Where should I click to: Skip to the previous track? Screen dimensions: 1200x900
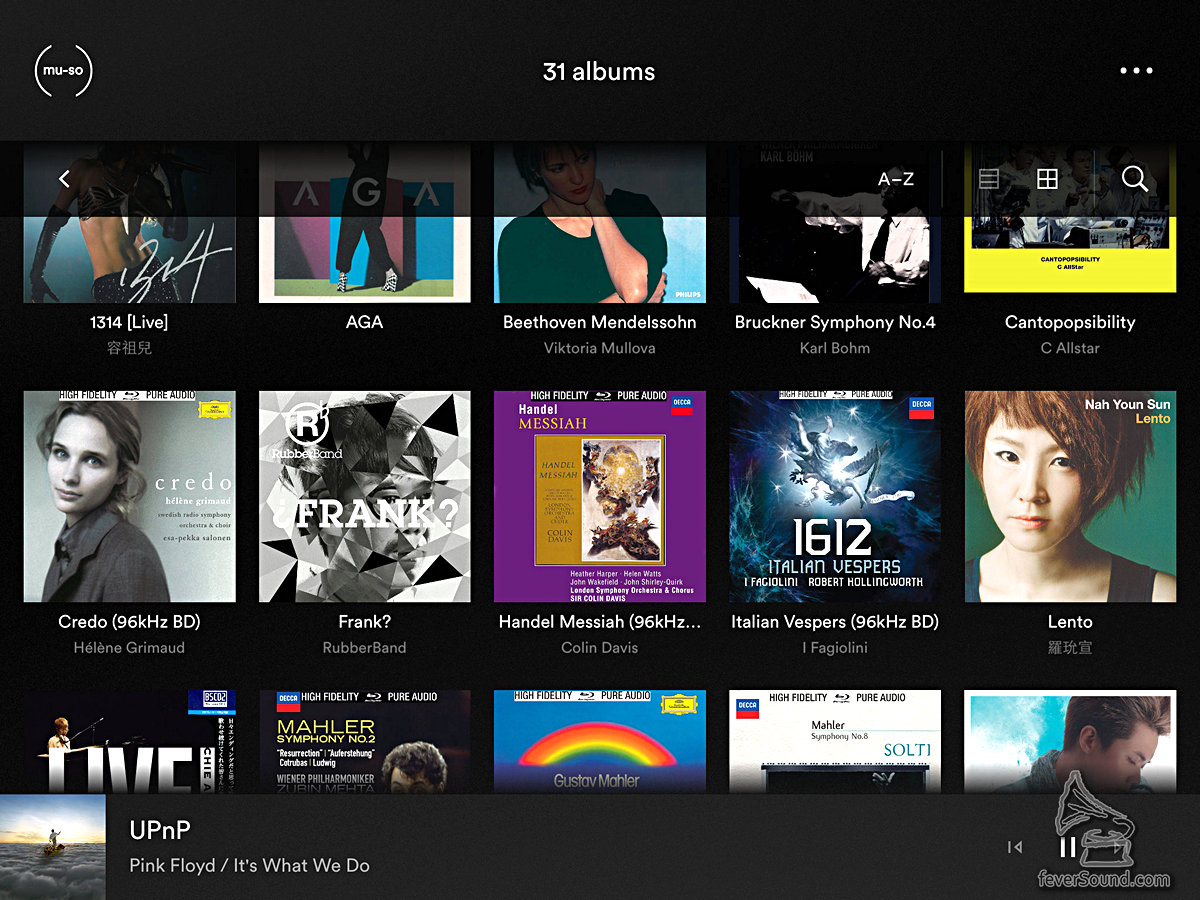click(1015, 847)
